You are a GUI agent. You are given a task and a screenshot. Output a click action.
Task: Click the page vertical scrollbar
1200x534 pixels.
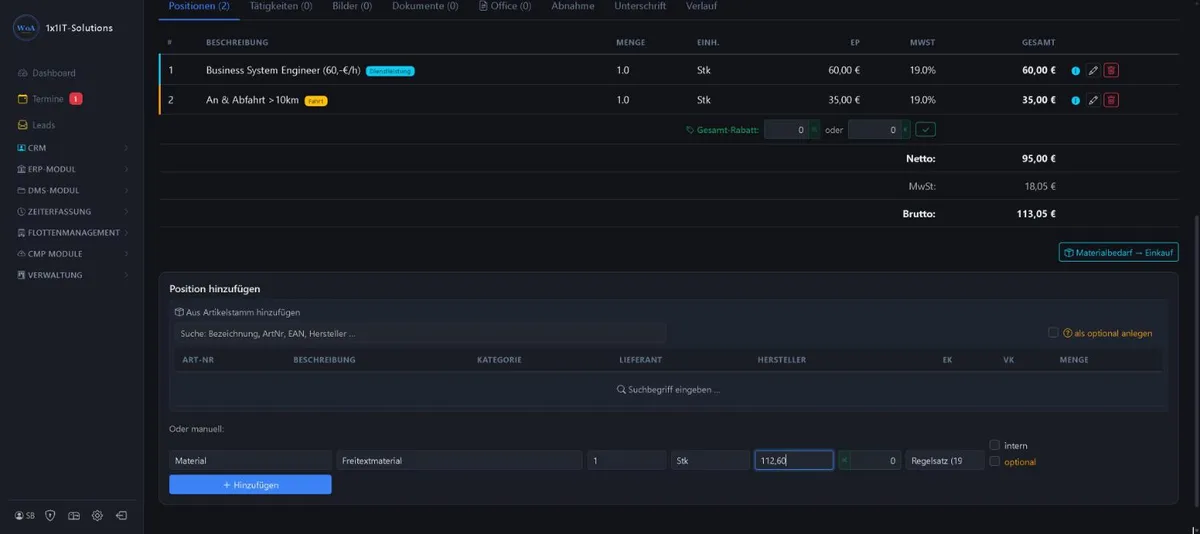(1196, 360)
